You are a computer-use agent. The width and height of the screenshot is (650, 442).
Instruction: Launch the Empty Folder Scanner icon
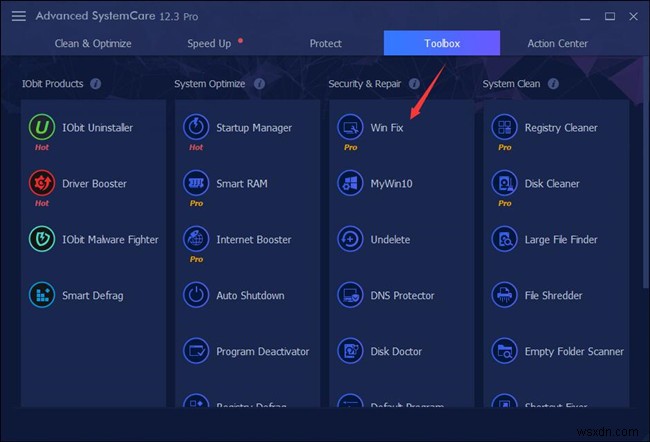(504, 351)
